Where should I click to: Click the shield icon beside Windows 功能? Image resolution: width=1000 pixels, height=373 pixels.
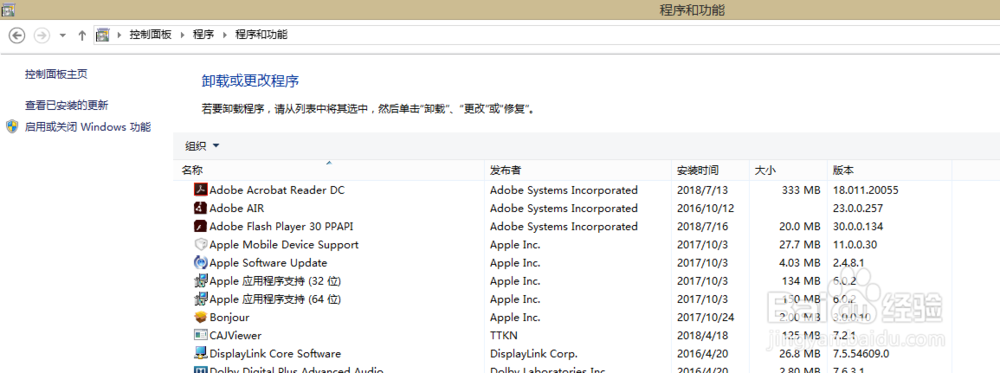pyautogui.click(x=12, y=126)
